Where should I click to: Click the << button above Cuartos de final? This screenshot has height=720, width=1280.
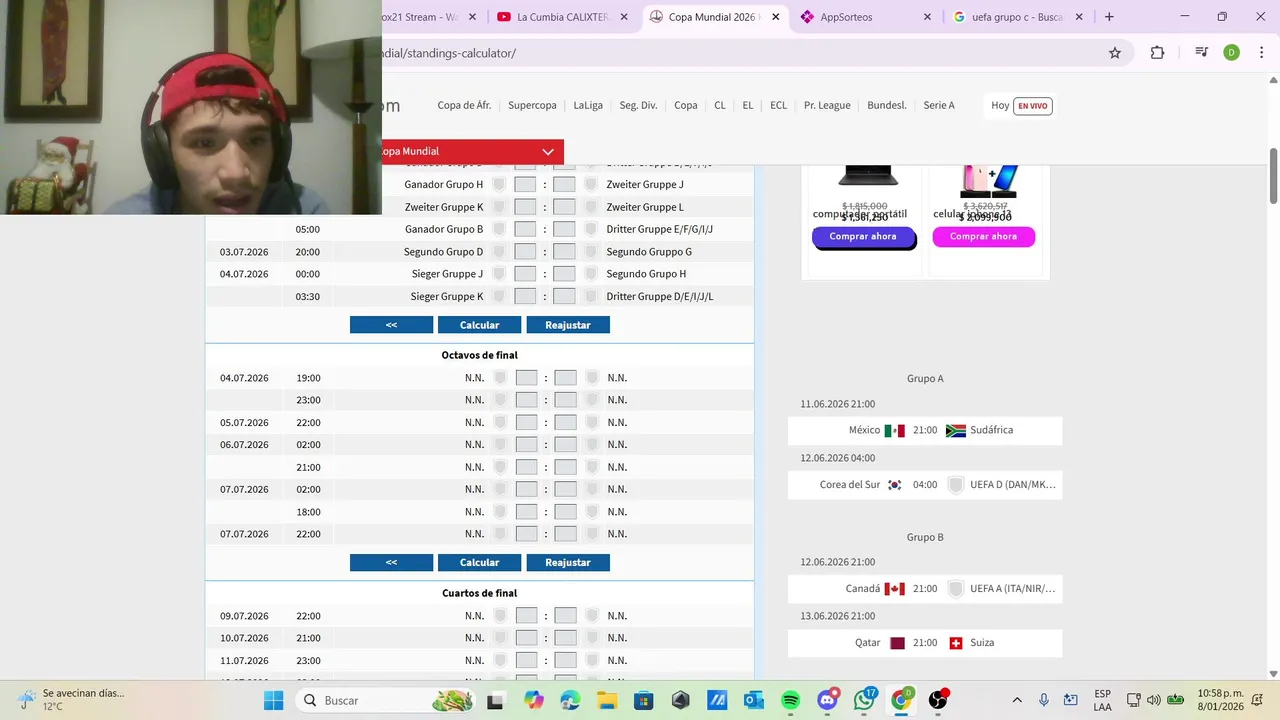coord(391,562)
